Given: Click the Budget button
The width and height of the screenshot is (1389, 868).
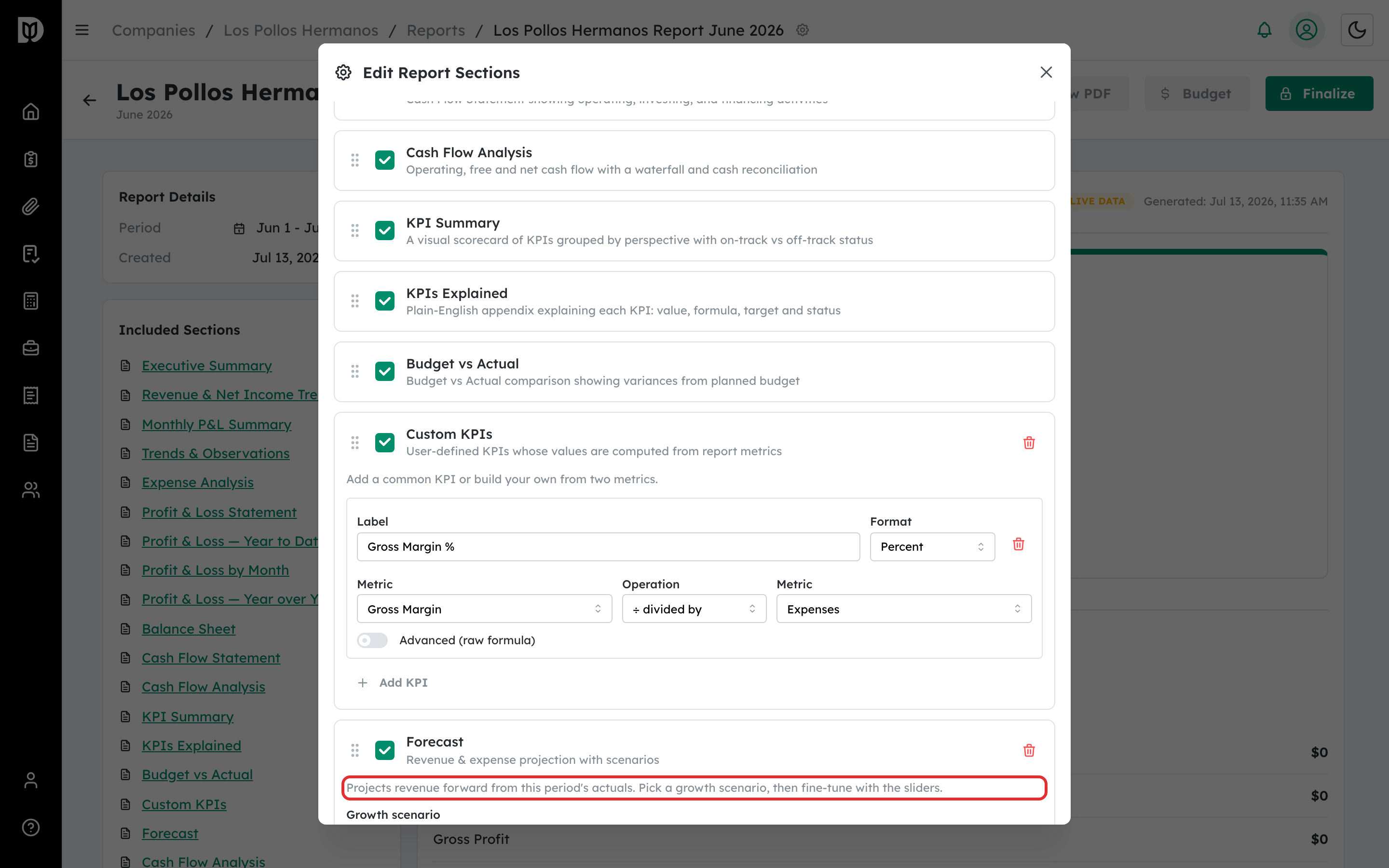Looking at the screenshot, I should [1197, 94].
